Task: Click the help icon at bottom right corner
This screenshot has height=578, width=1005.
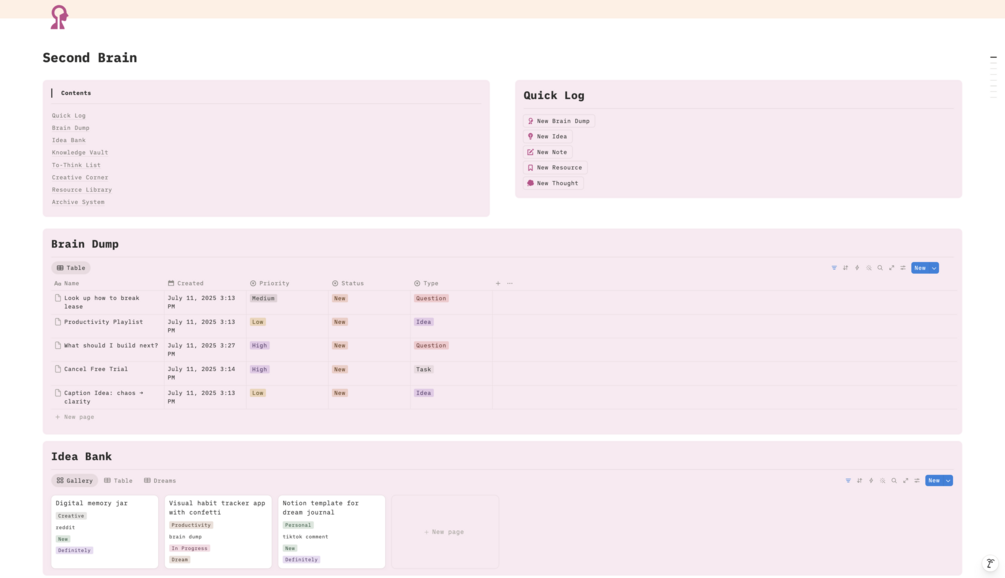Action: tap(990, 564)
